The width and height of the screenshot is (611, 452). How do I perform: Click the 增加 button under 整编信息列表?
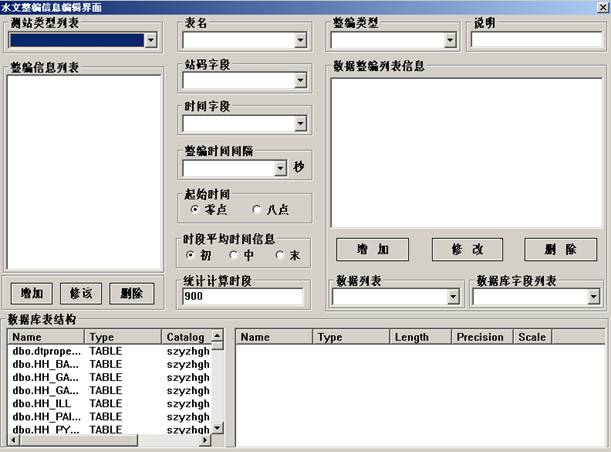32,293
